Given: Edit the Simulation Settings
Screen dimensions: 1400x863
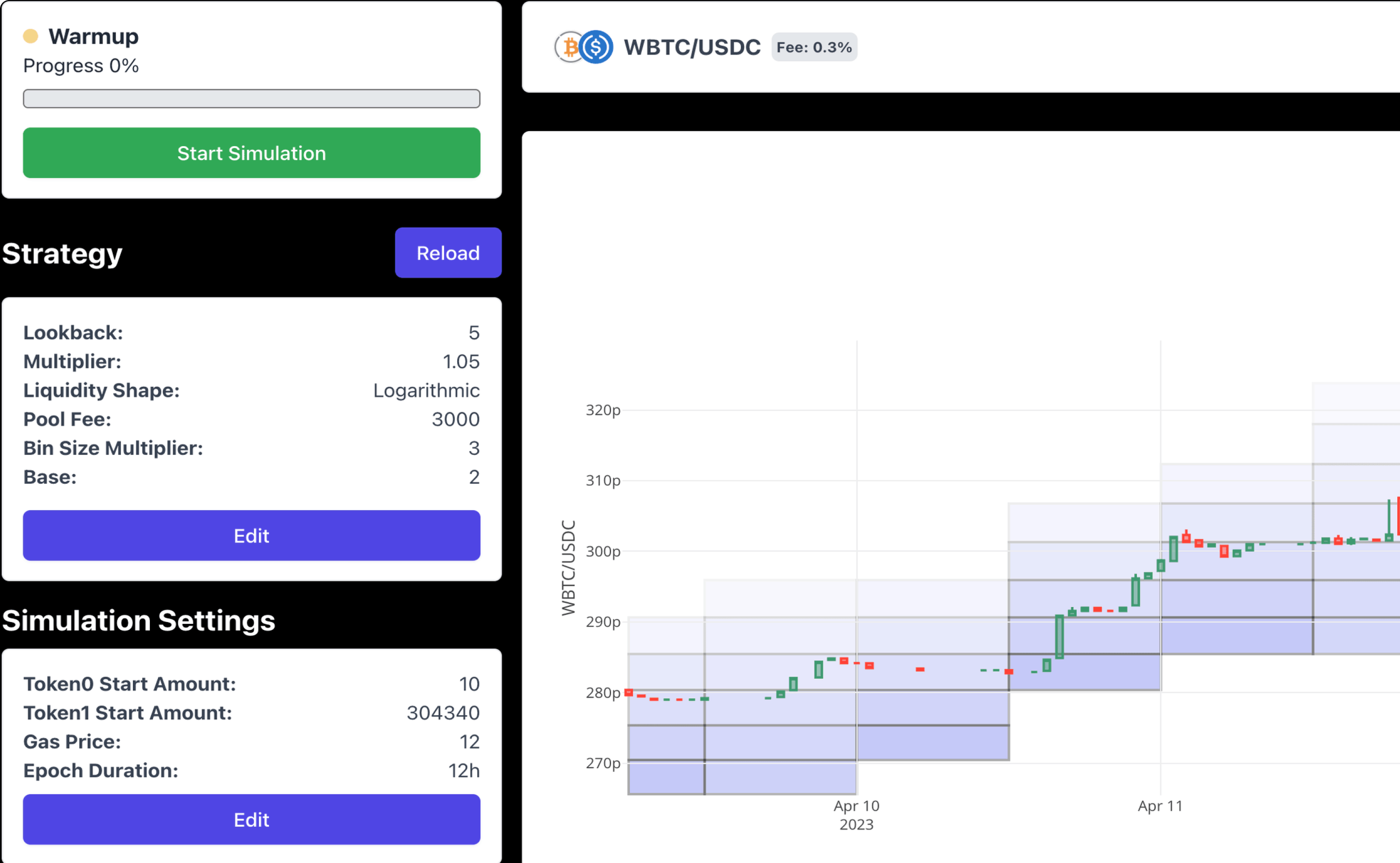Looking at the screenshot, I should tap(251, 819).
